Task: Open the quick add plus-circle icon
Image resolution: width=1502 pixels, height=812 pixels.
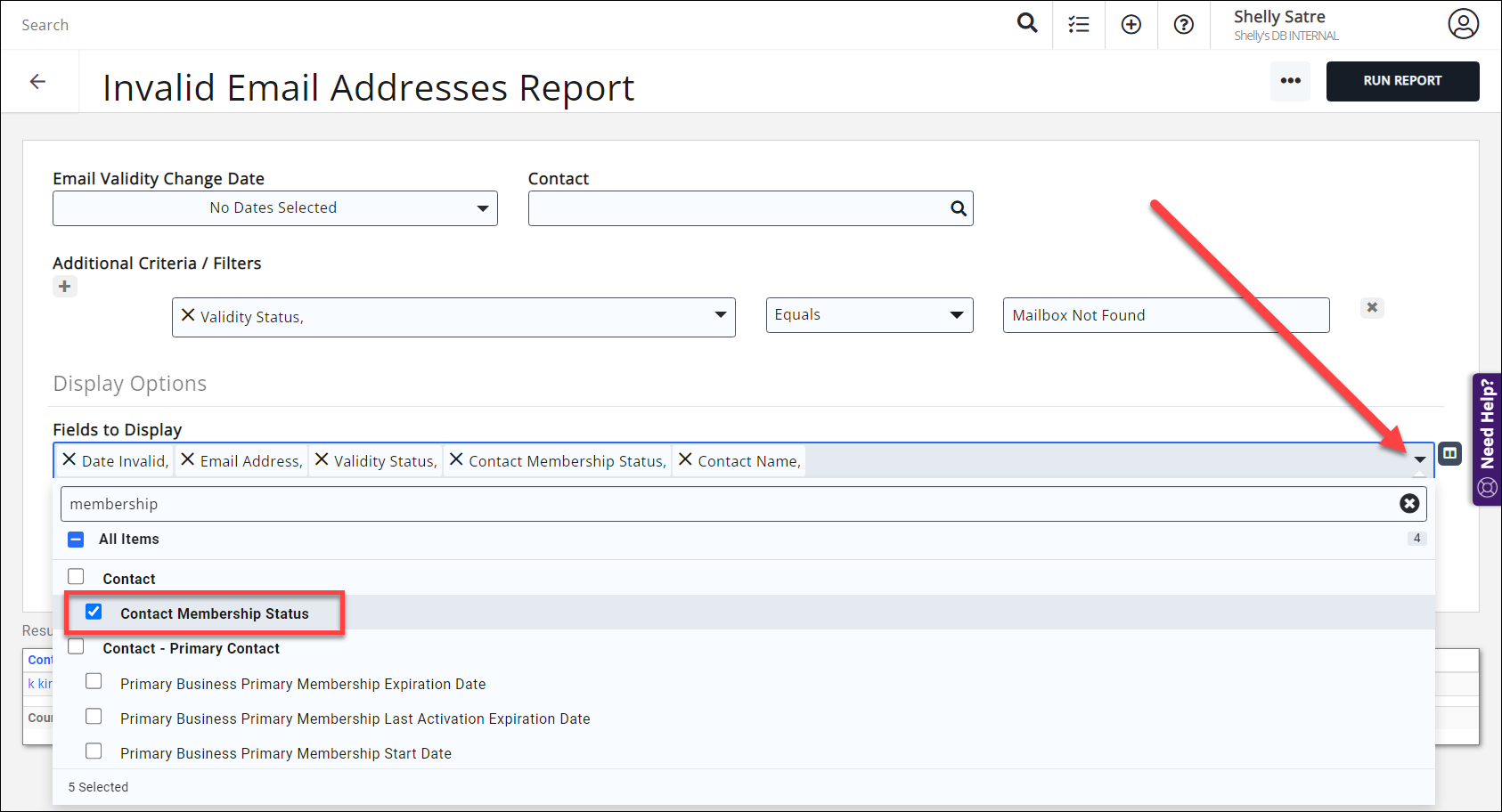Action: 1131,24
